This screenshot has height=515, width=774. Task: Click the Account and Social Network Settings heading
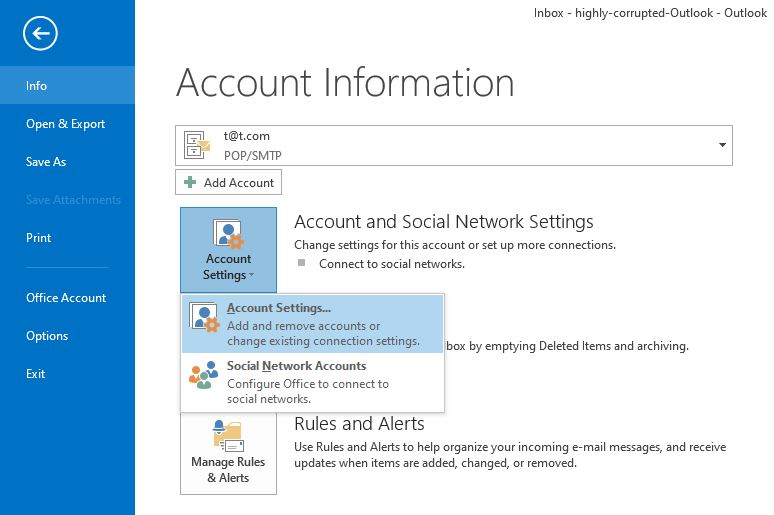pyautogui.click(x=444, y=222)
